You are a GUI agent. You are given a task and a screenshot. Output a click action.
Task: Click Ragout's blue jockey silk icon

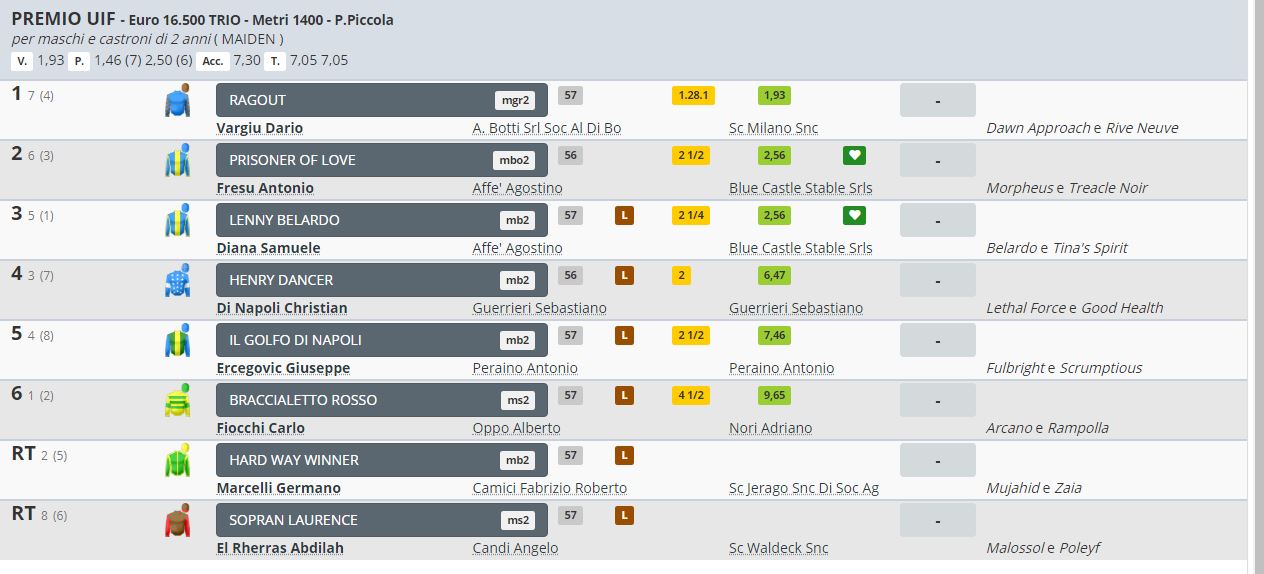tap(177, 101)
